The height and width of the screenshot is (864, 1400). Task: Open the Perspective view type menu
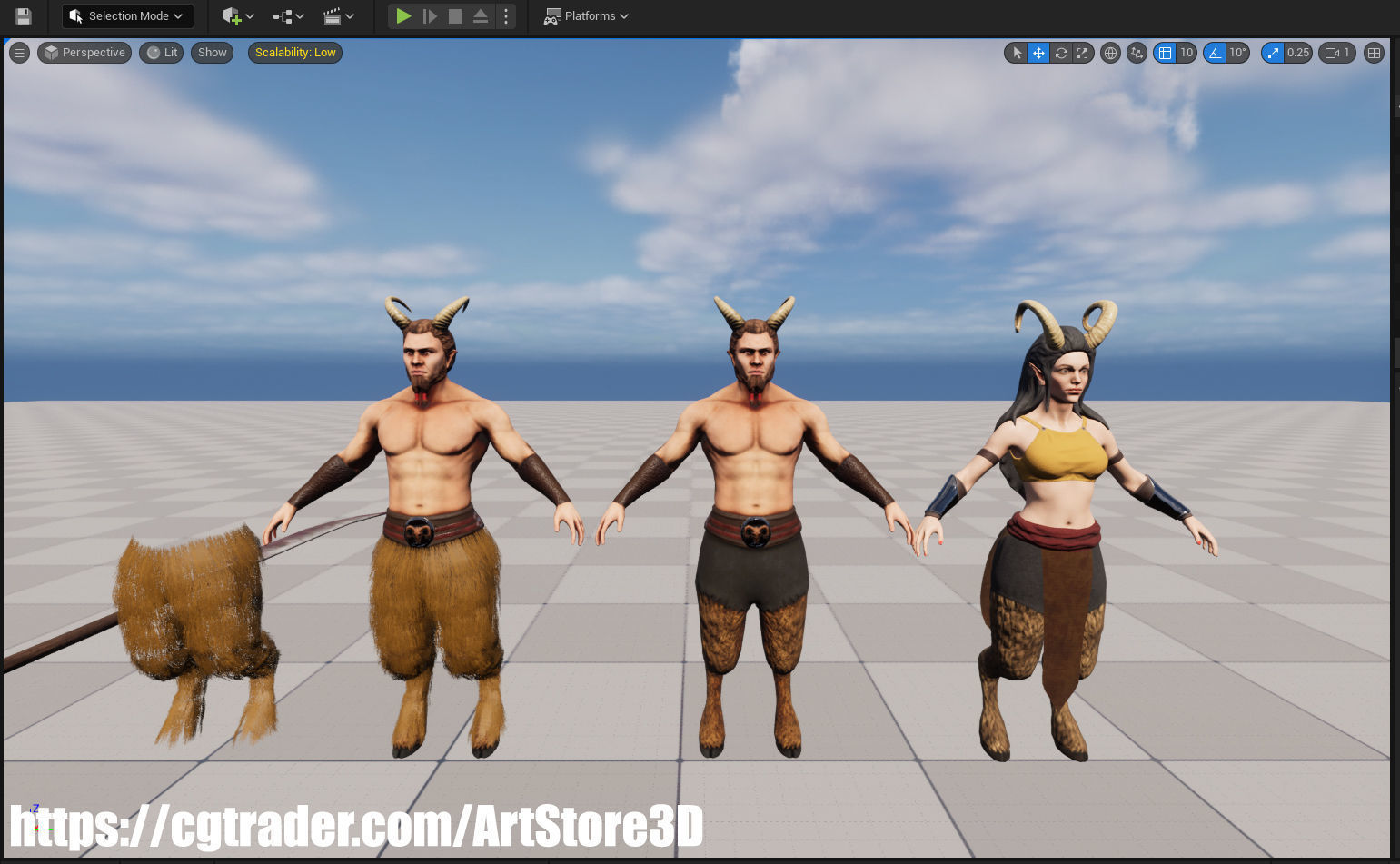[x=84, y=53]
